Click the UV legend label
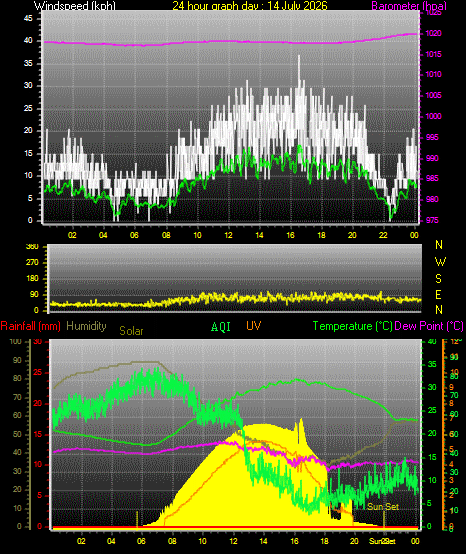Image resolution: width=466 pixels, height=554 pixels. (254, 326)
